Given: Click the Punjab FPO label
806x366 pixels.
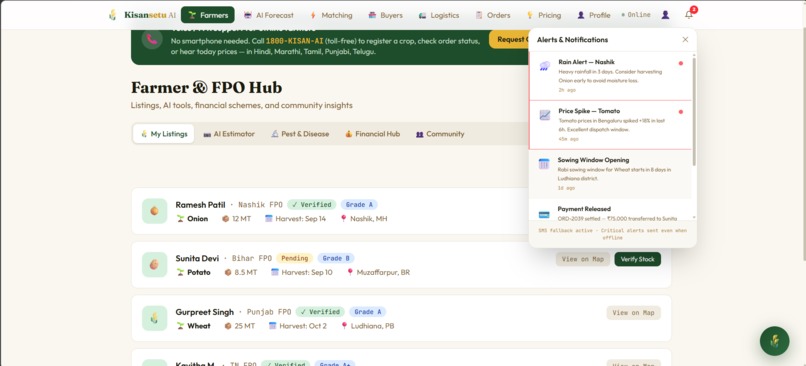Looking at the screenshot, I should [x=269, y=312].
